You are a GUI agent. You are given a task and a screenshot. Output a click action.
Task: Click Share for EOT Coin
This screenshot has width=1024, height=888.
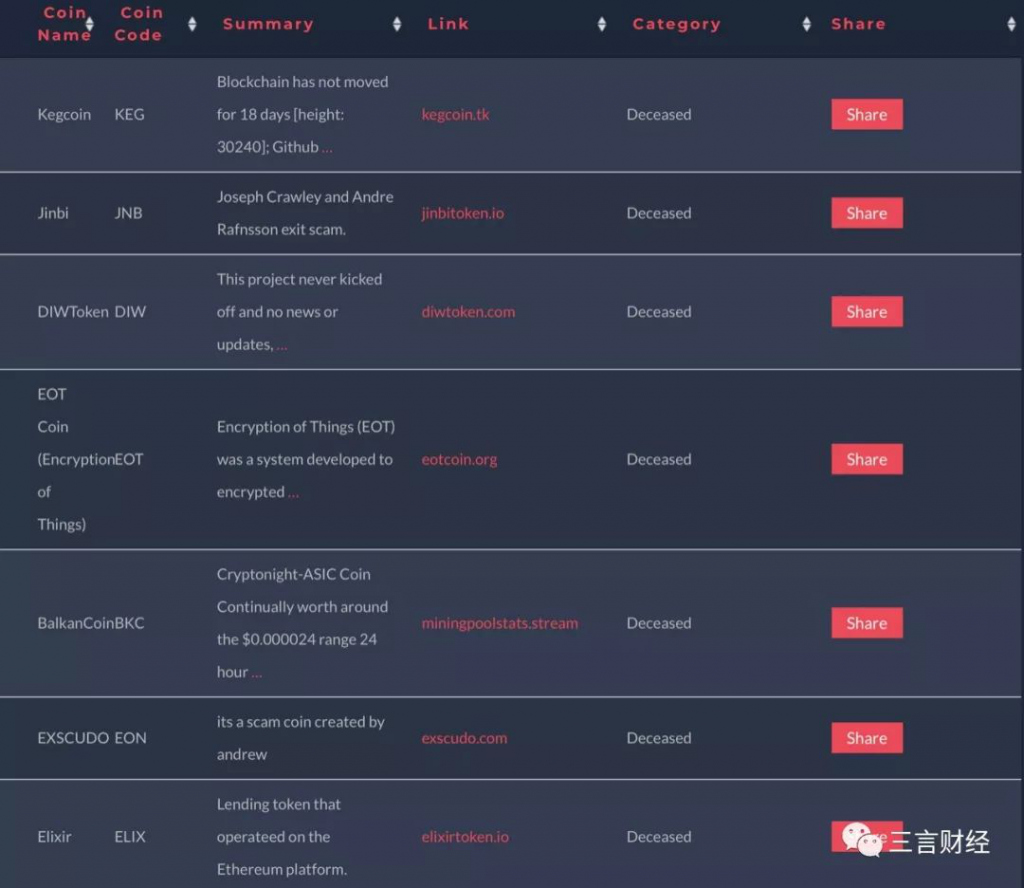pos(866,460)
